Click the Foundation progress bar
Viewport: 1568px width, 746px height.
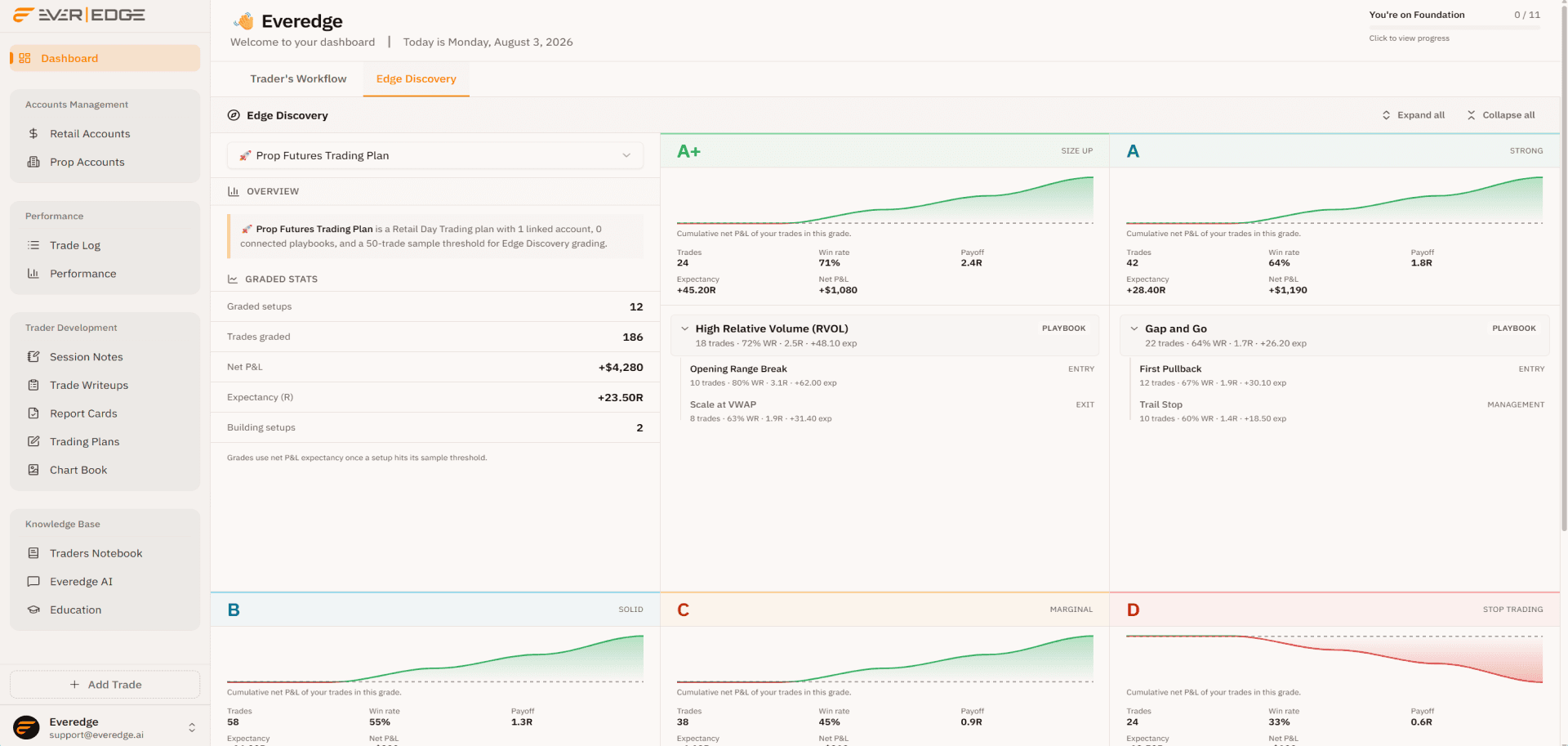[x=1454, y=28]
